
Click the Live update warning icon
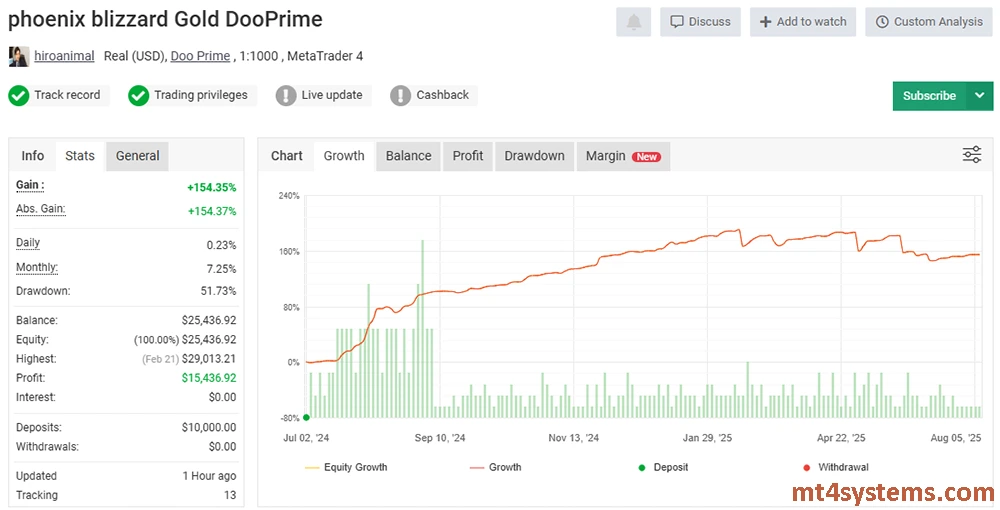(x=285, y=95)
